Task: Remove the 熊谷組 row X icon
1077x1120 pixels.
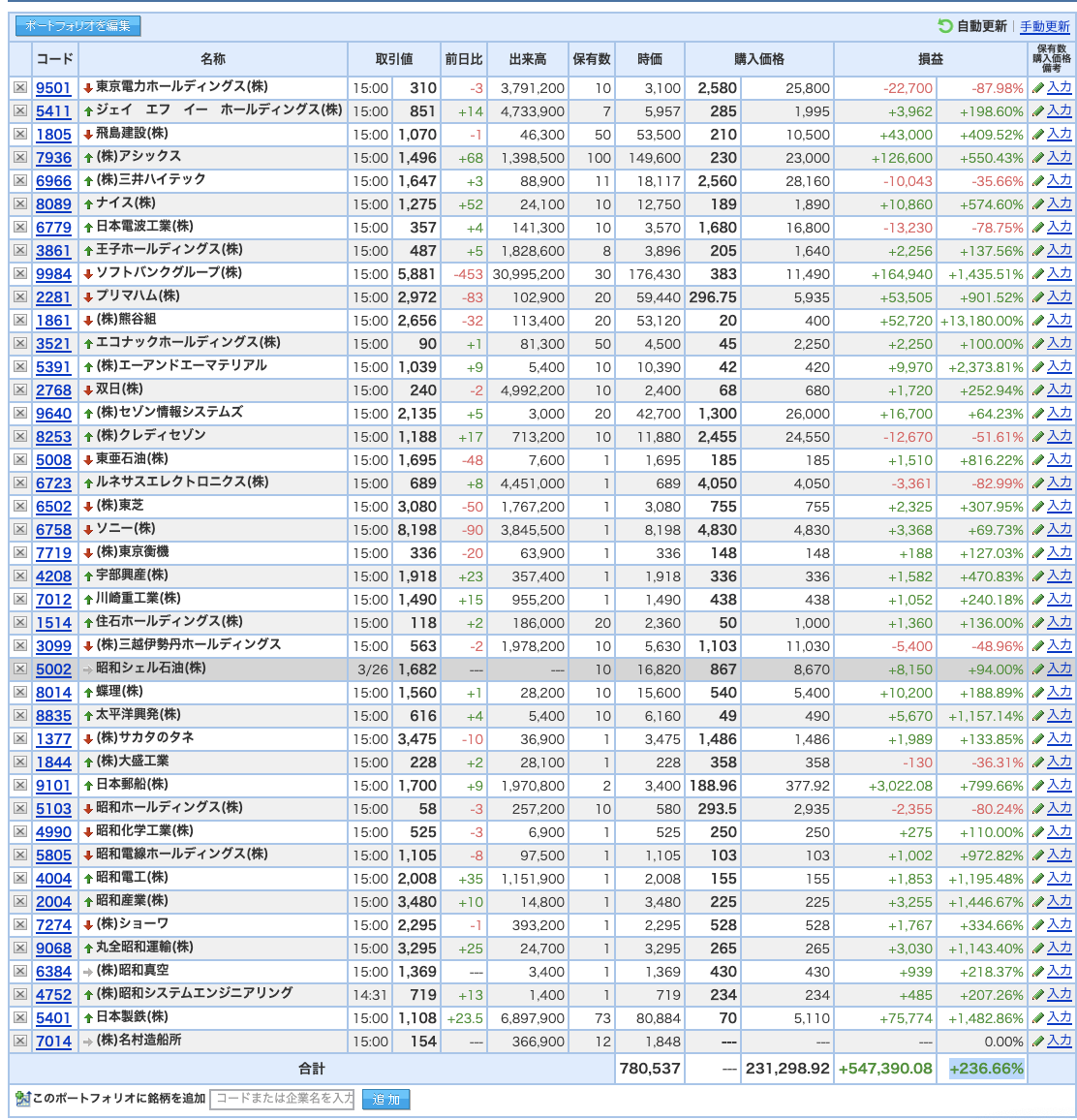Action: 20,320
